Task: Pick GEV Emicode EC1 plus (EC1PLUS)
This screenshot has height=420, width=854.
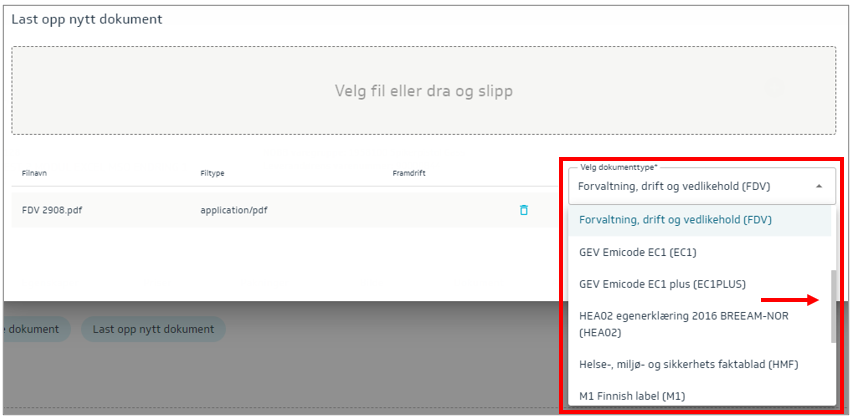Action: pyautogui.click(x=662, y=284)
